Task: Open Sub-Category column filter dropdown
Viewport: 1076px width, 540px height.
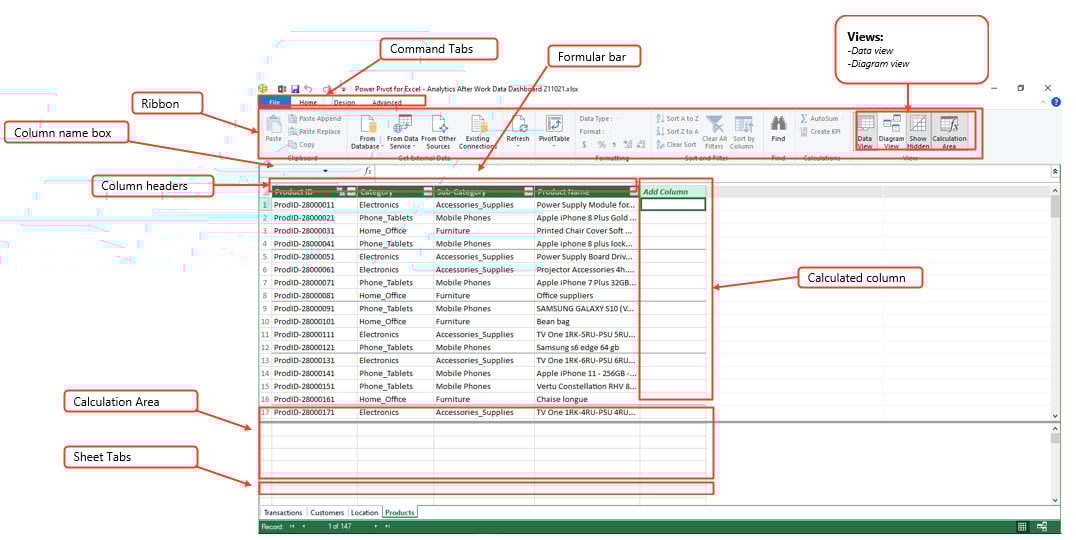Action: pos(528,192)
